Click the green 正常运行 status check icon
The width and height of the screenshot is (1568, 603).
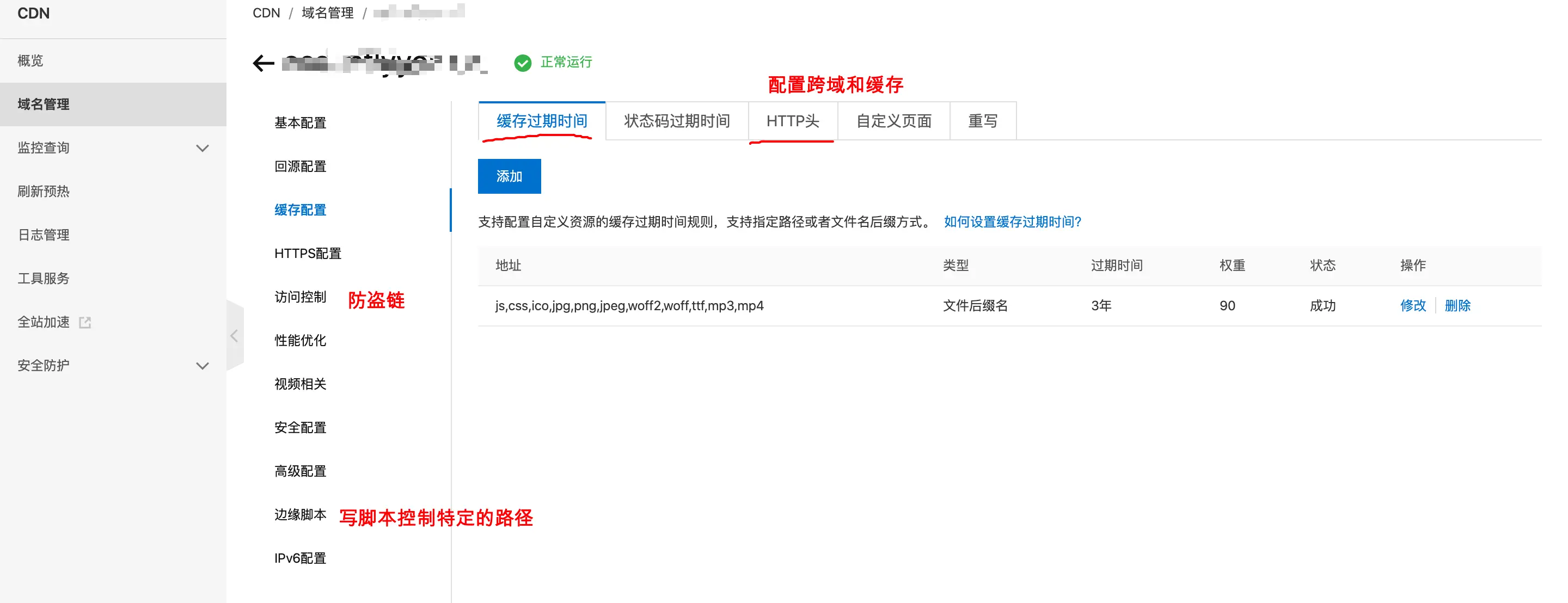click(522, 63)
